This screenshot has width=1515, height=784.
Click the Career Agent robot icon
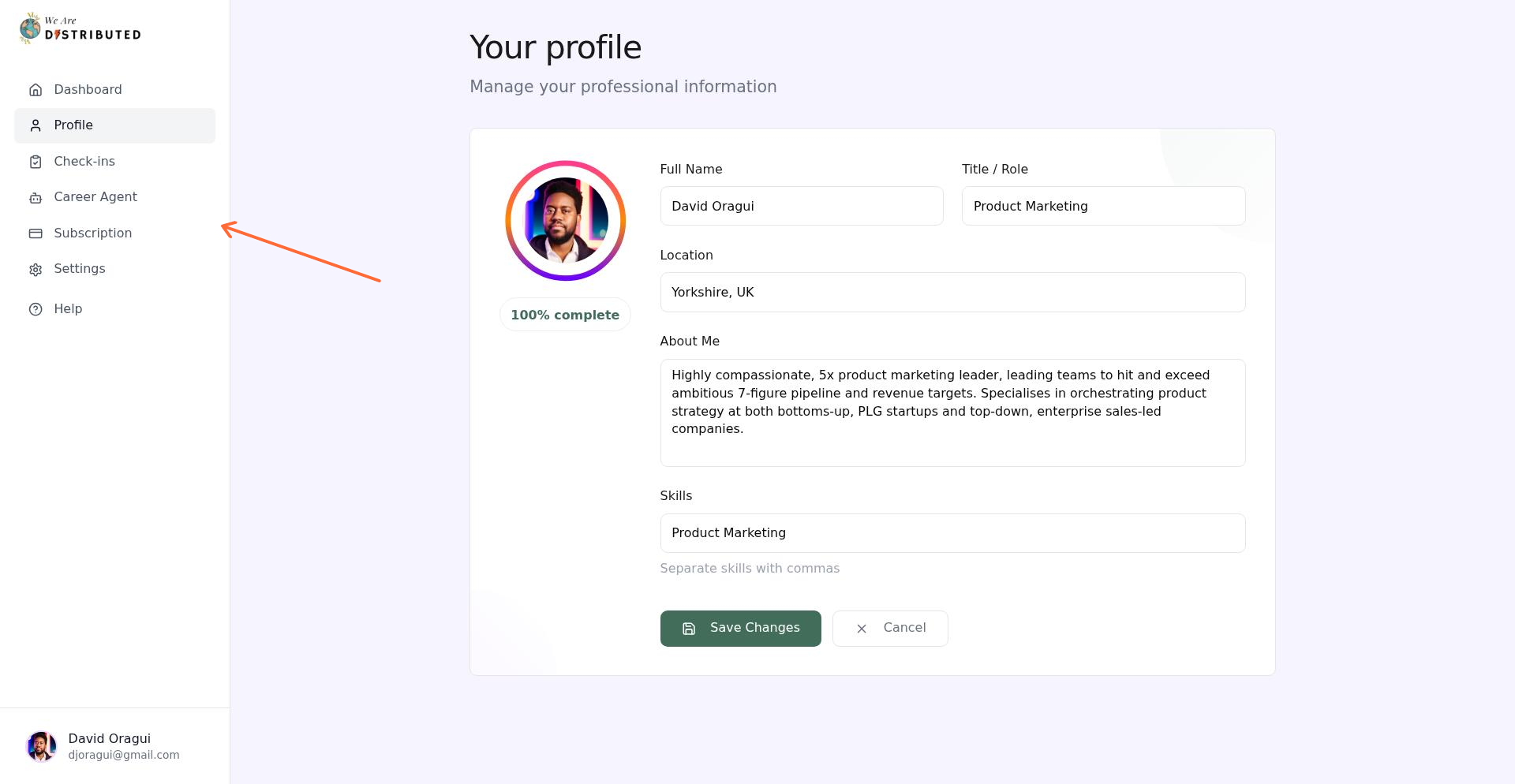[36, 198]
